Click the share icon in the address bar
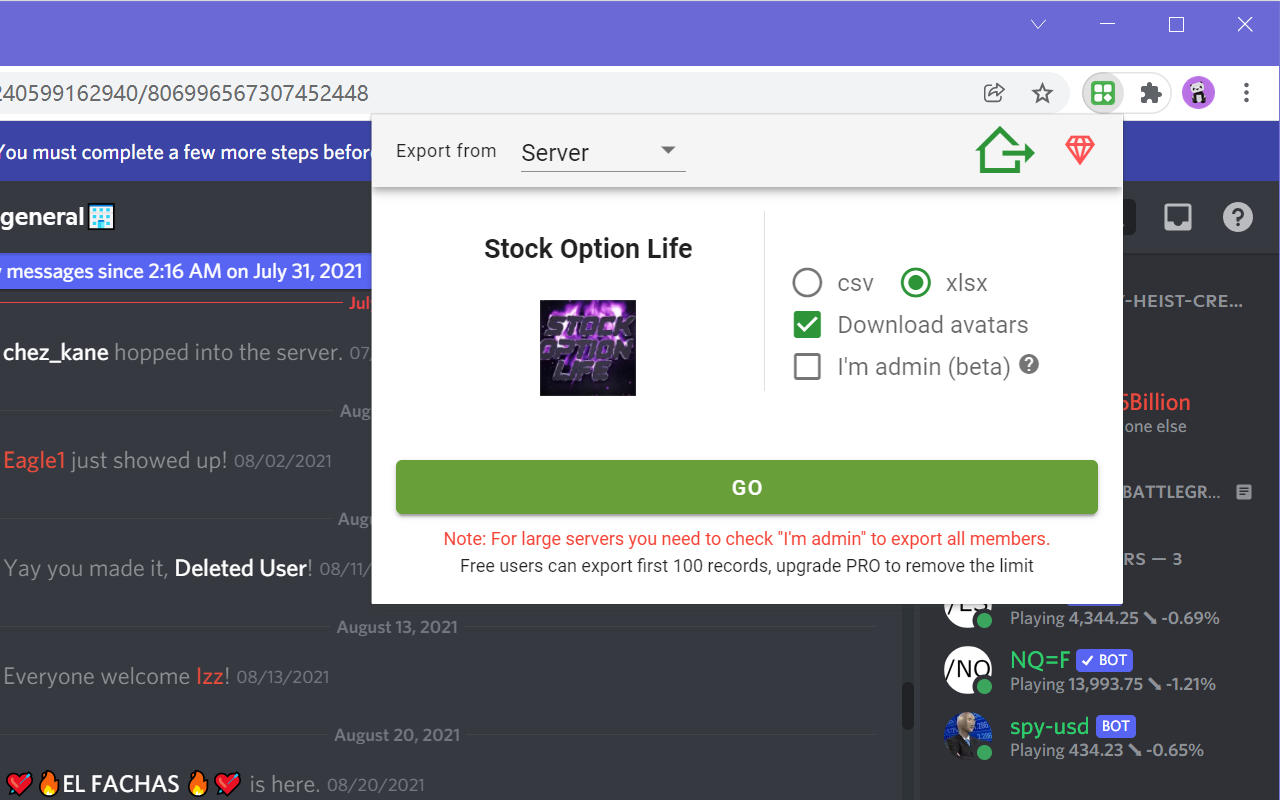 [993, 92]
